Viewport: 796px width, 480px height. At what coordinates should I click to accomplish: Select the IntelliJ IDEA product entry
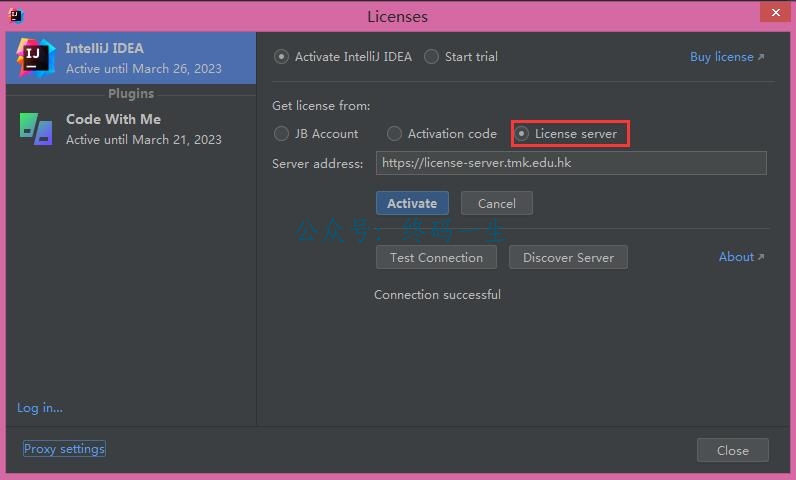pos(131,58)
